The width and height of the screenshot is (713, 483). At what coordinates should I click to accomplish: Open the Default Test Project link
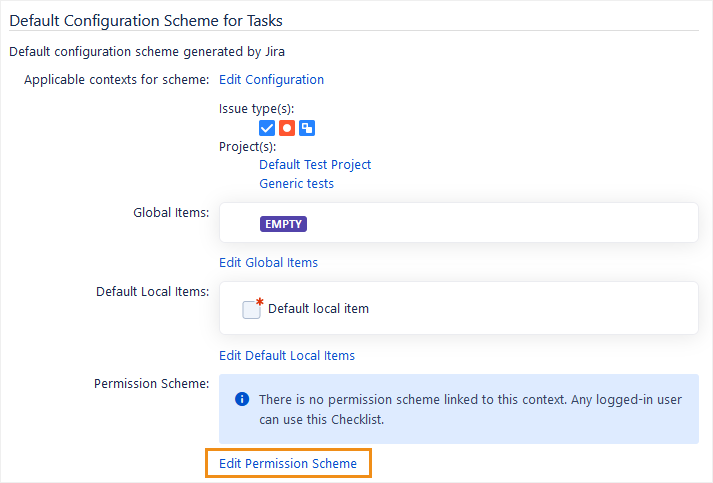pos(315,165)
